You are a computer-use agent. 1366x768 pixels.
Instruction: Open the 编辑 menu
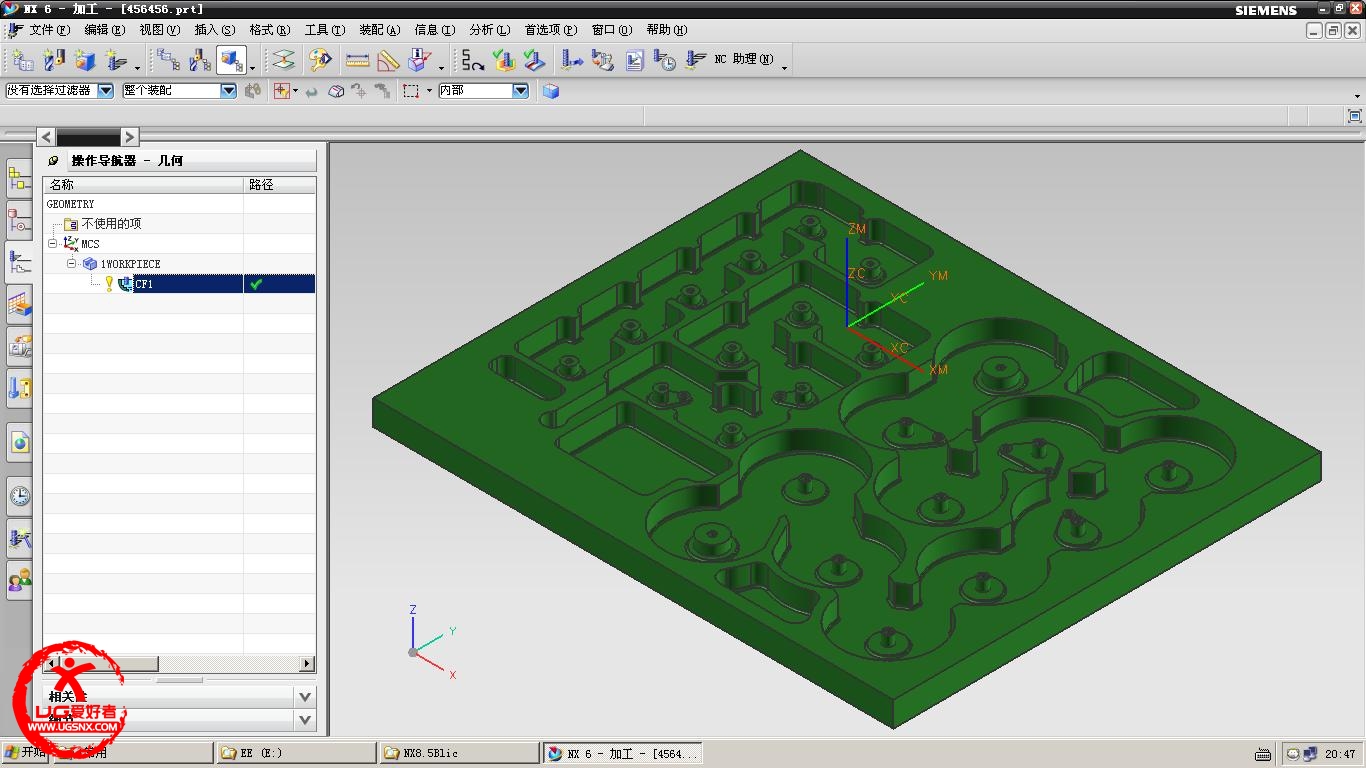(x=104, y=30)
